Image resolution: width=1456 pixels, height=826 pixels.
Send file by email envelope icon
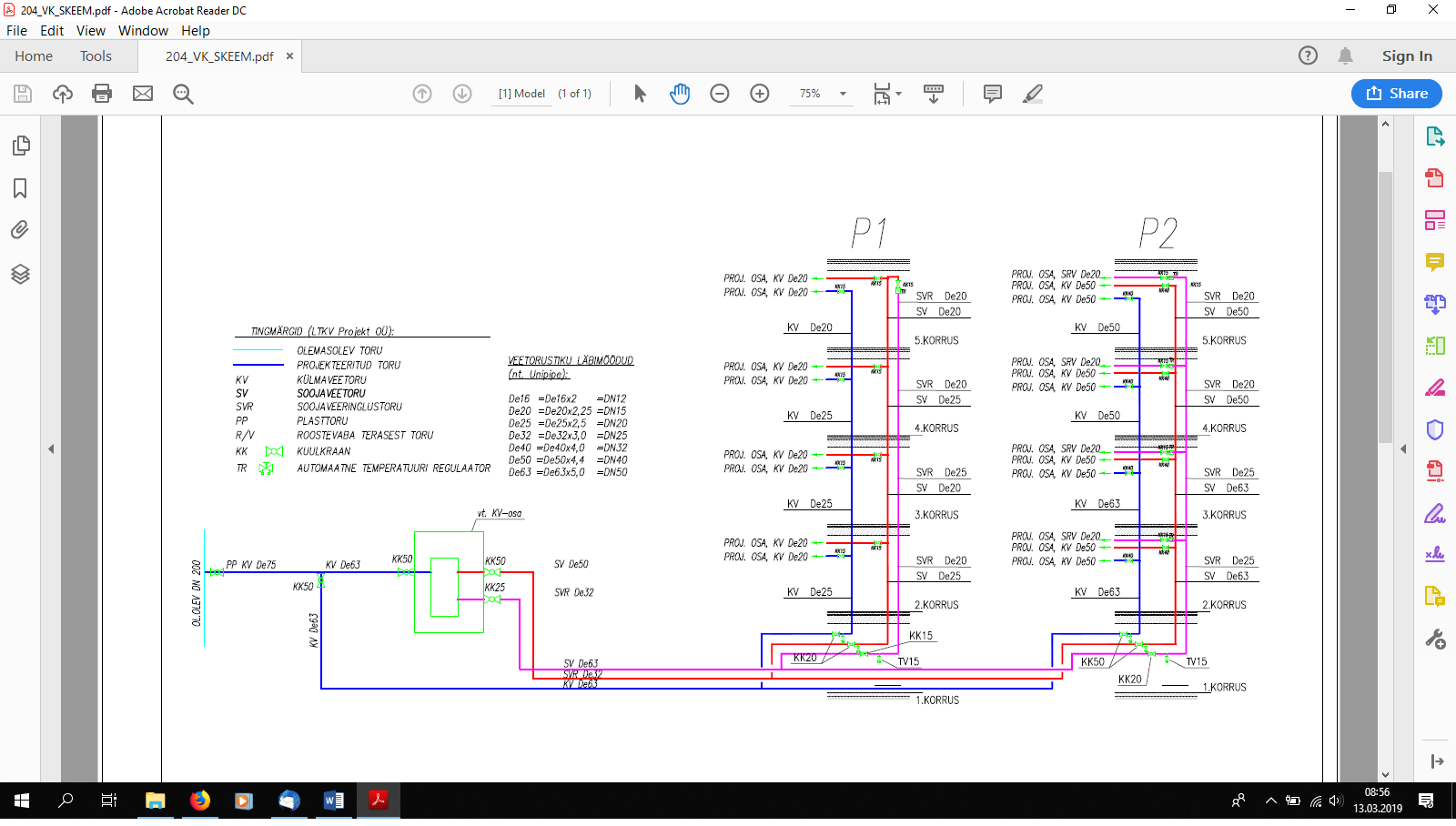(143, 94)
